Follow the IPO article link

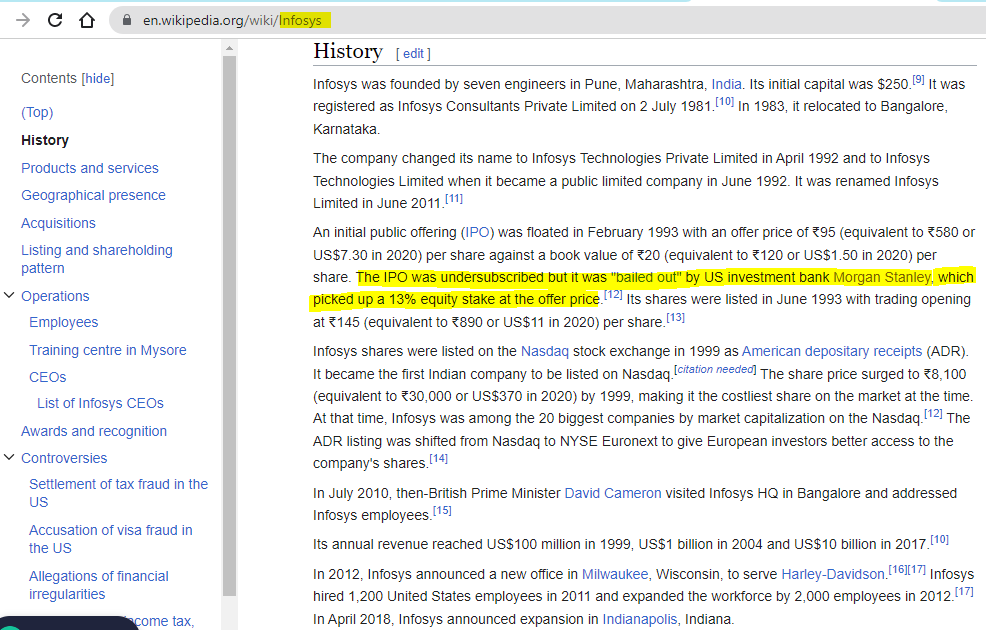tap(477, 233)
